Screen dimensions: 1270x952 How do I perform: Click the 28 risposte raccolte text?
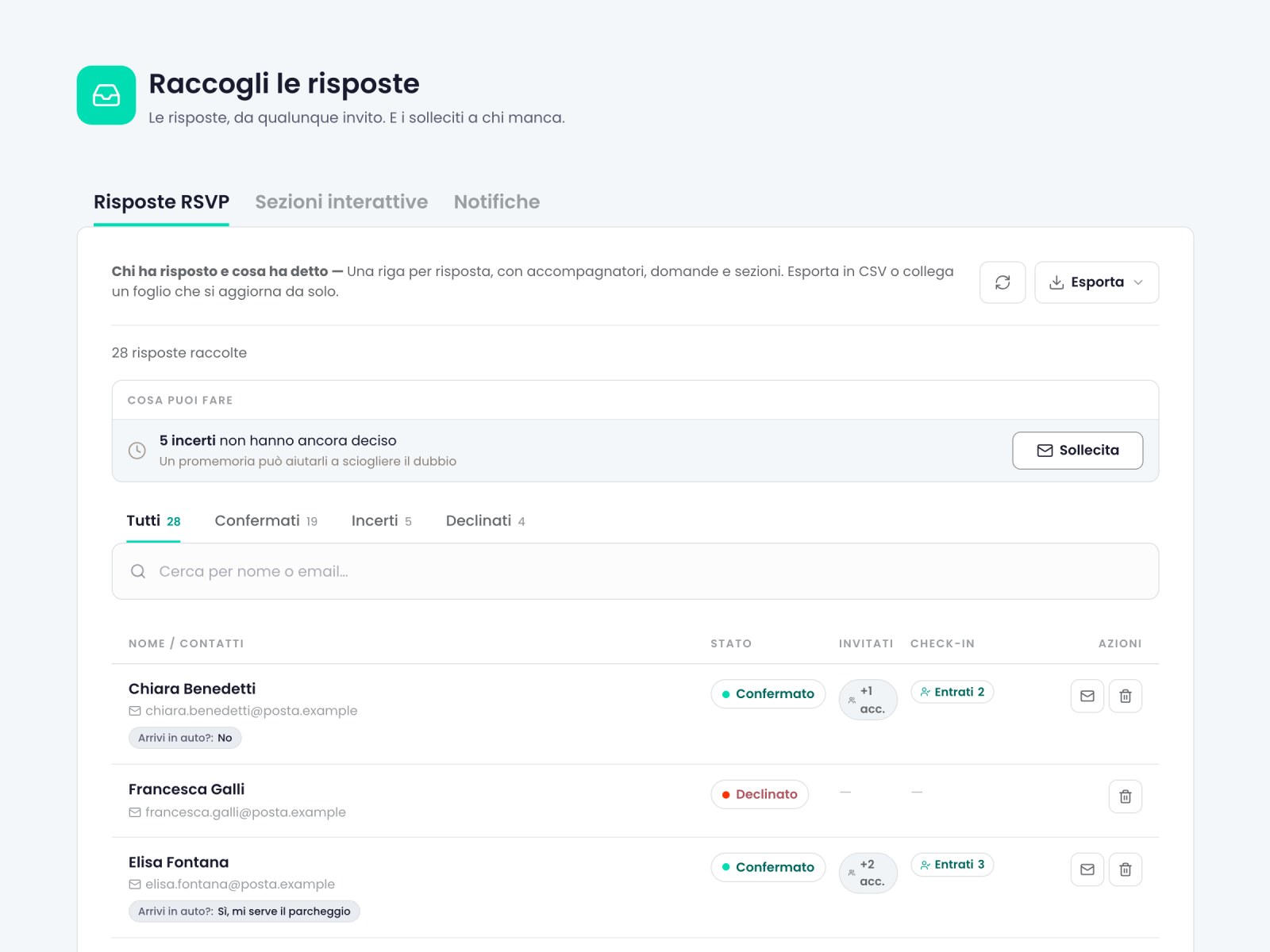click(179, 353)
